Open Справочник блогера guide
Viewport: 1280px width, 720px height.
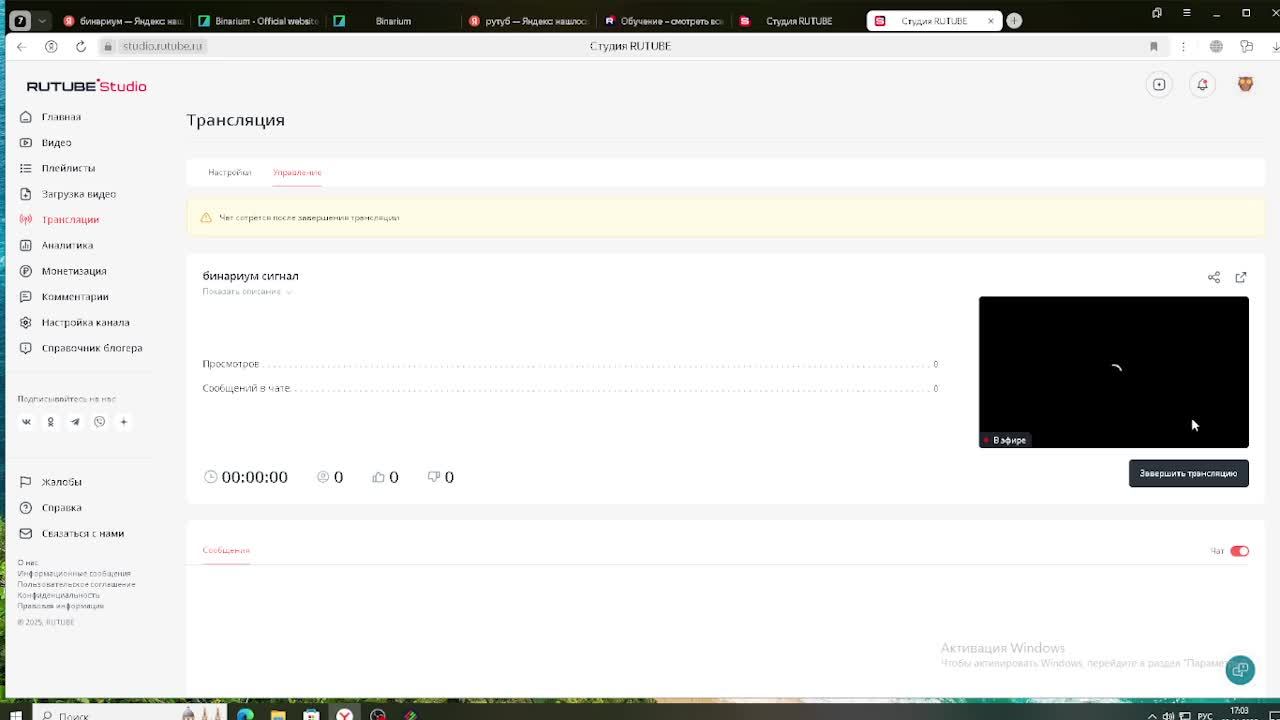pos(91,348)
